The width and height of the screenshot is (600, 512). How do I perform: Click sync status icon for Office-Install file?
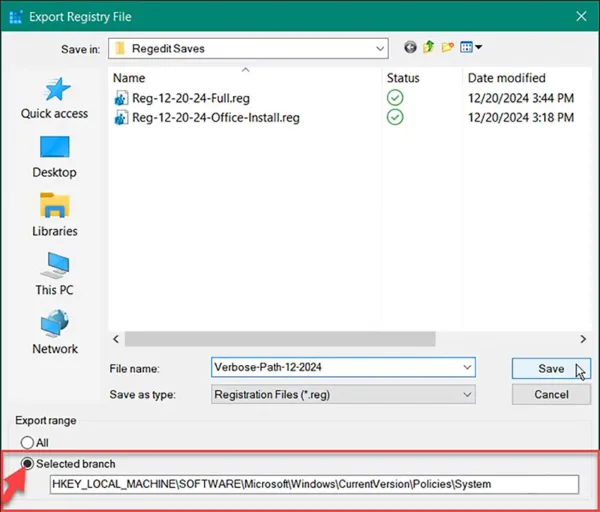tap(395, 117)
